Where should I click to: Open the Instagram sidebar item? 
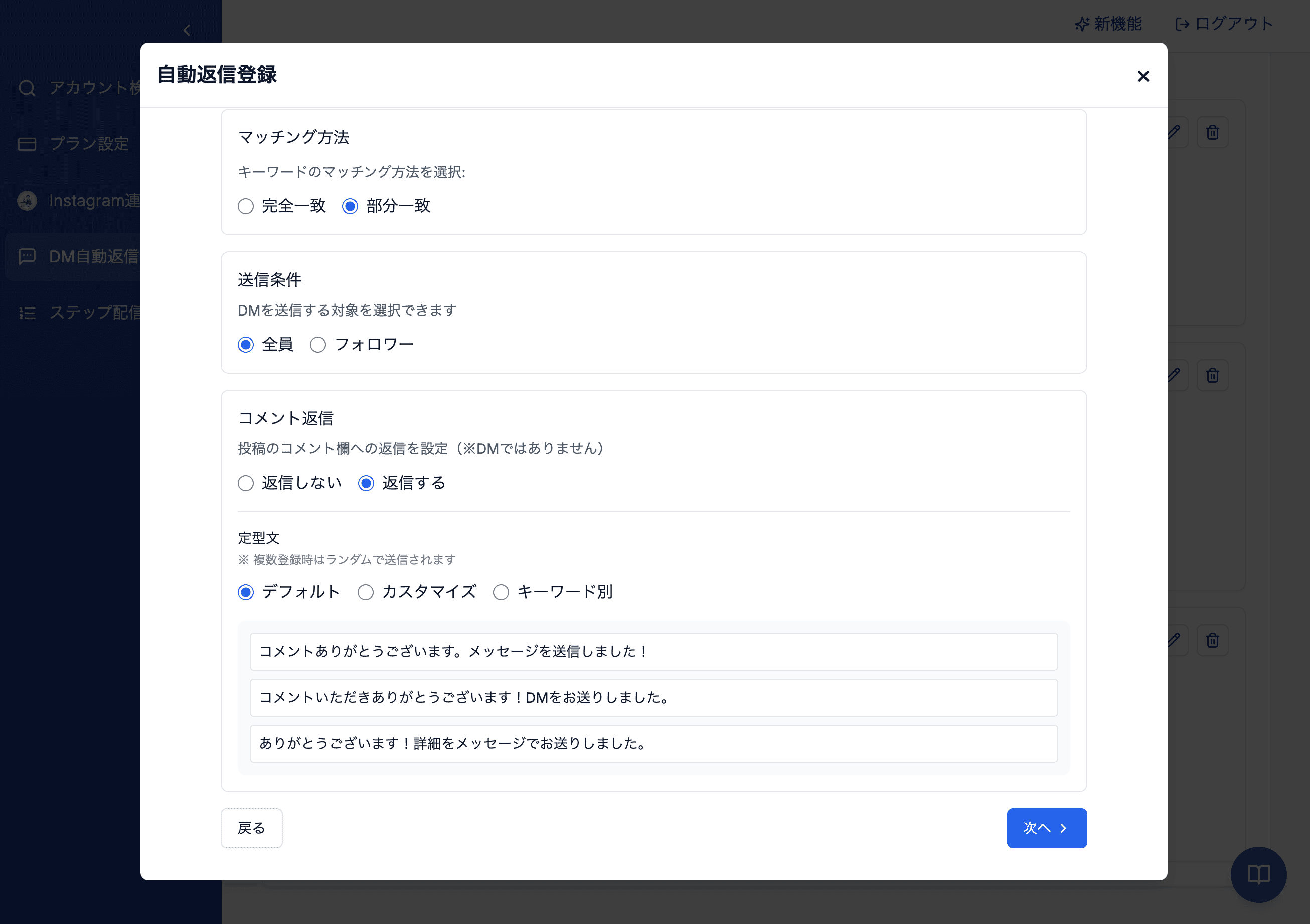(x=74, y=200)
